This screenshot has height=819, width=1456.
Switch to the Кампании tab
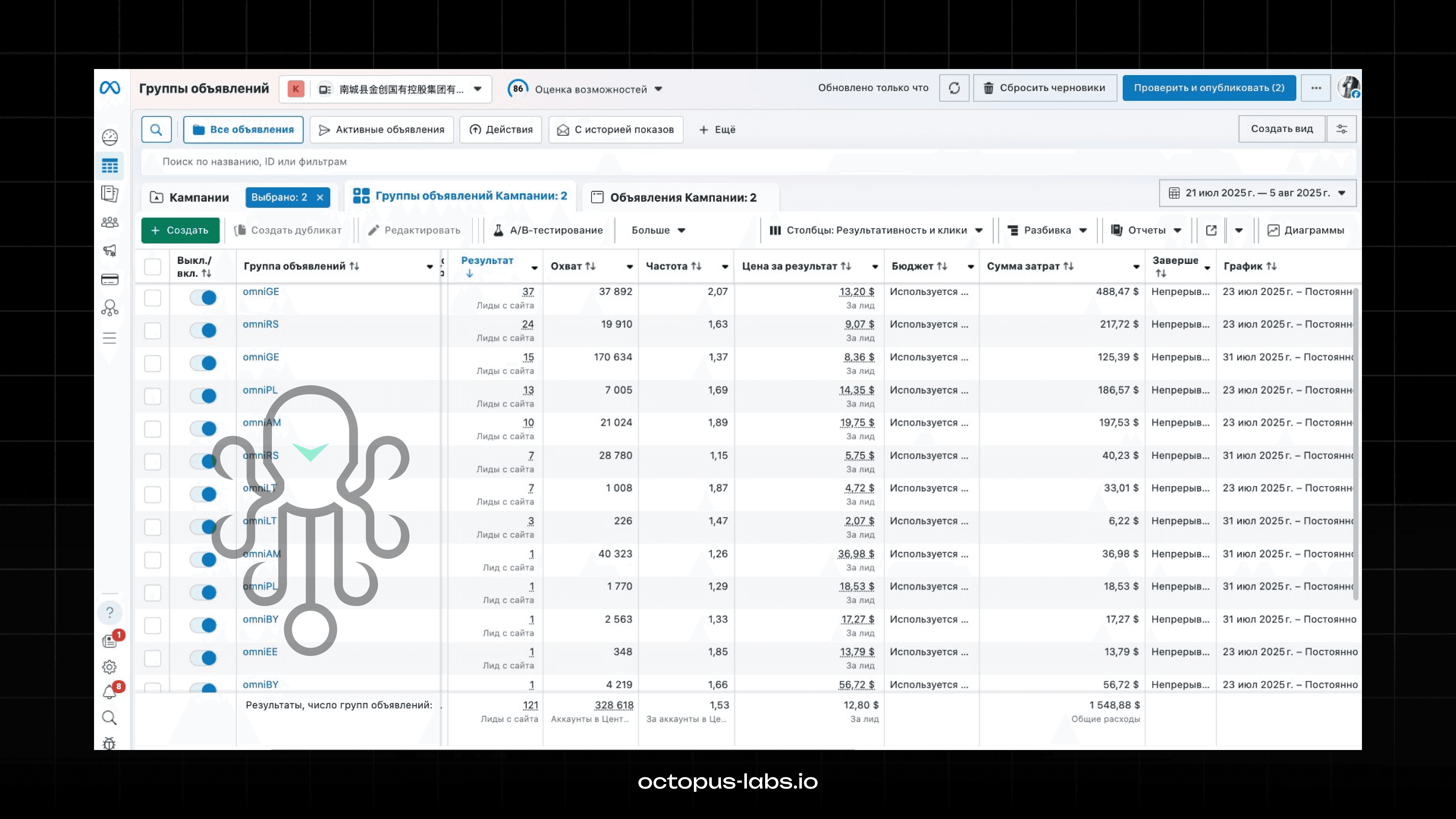190,197
